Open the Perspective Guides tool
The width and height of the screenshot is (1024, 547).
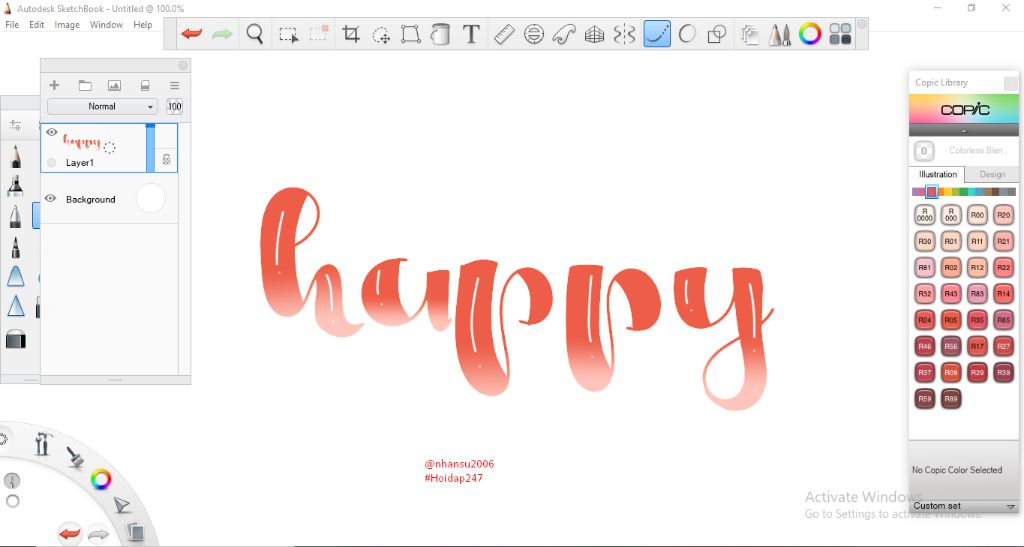(594, 34)
